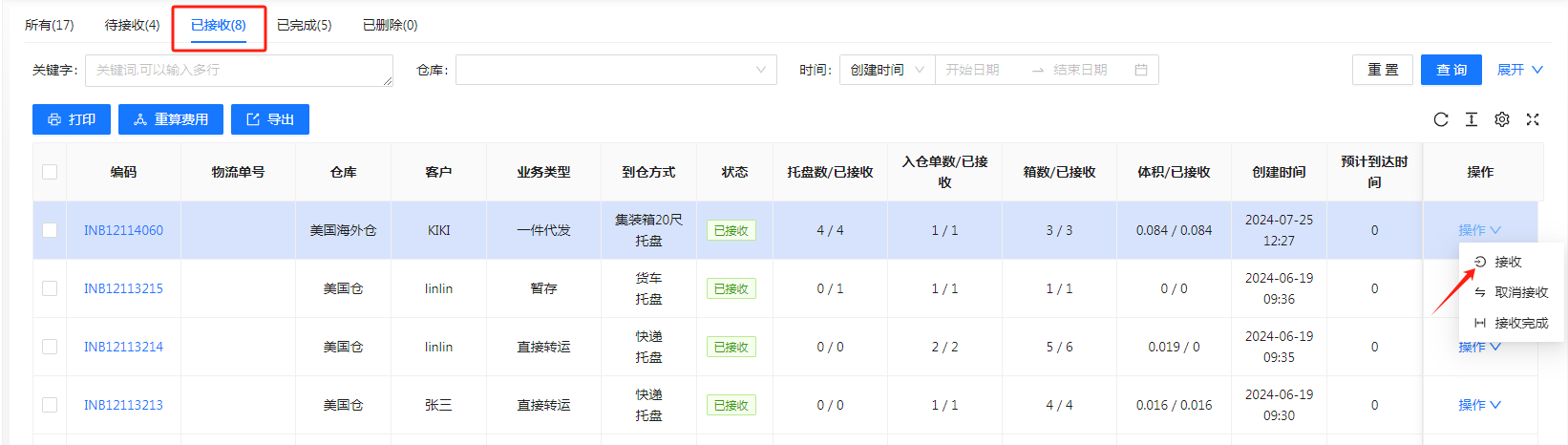Choose 接收完成 from the dropdown menu

point(1512,323)
